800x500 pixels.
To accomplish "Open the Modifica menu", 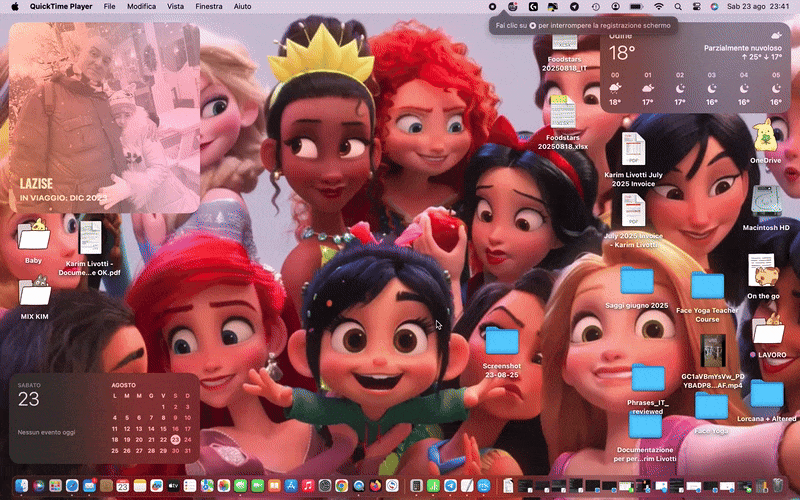I will (x=141, y=7).
